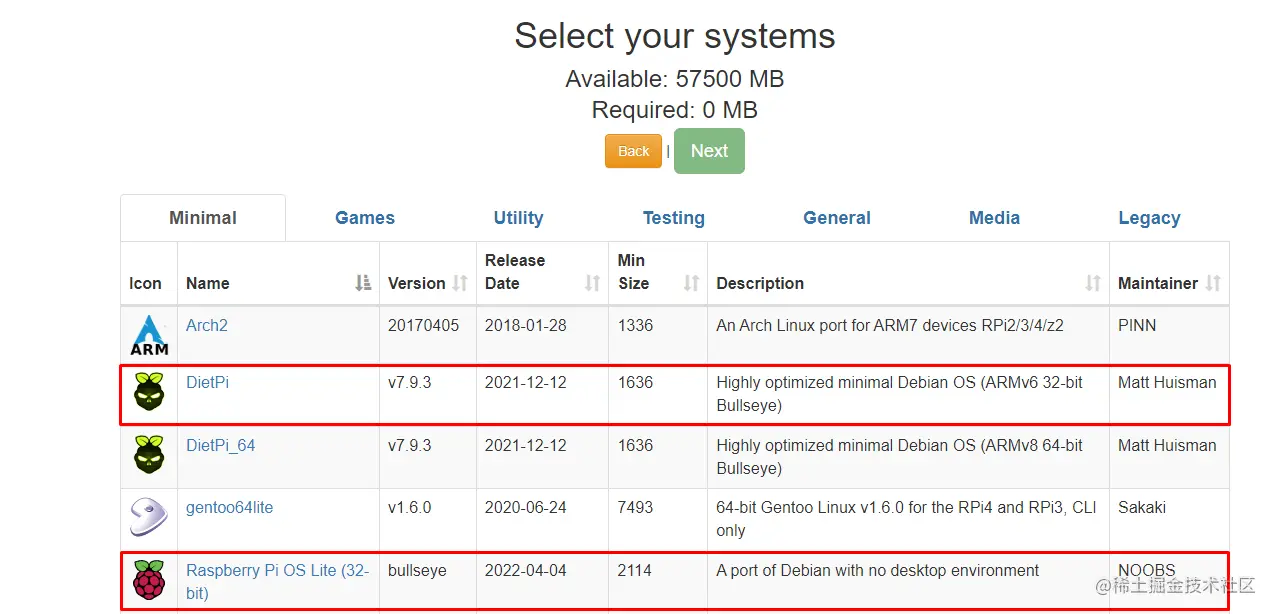Open the Minimal tab

point(203,218)
